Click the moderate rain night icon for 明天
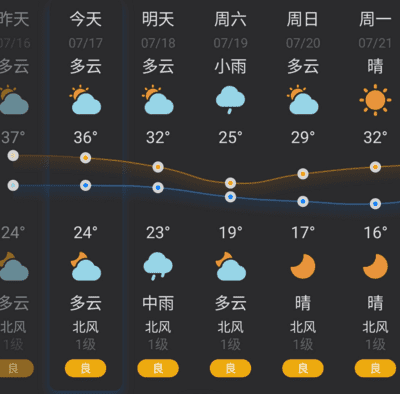The width and height of the screenshot is (400, 394). (x=158, y=266)
